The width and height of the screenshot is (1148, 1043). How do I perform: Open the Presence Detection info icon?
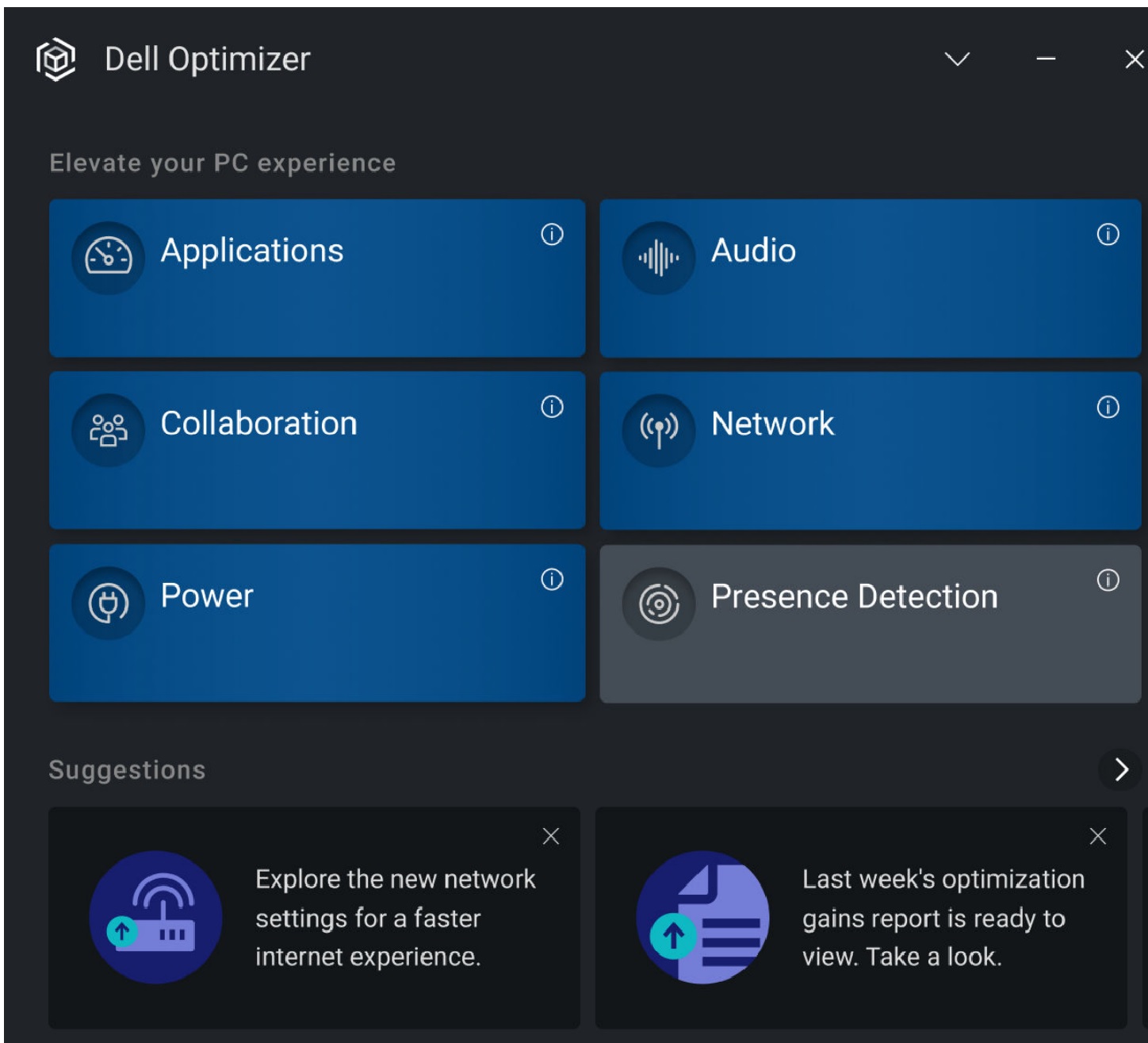point(1108,580)
